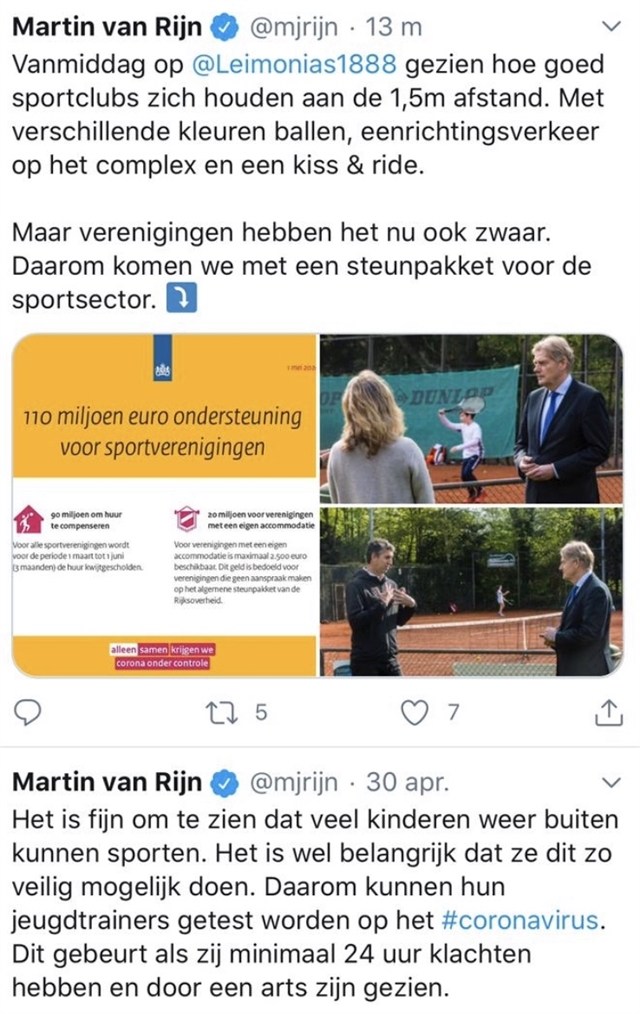
Task: Click verified badge on the first tweet
Action: pos(224,27)
